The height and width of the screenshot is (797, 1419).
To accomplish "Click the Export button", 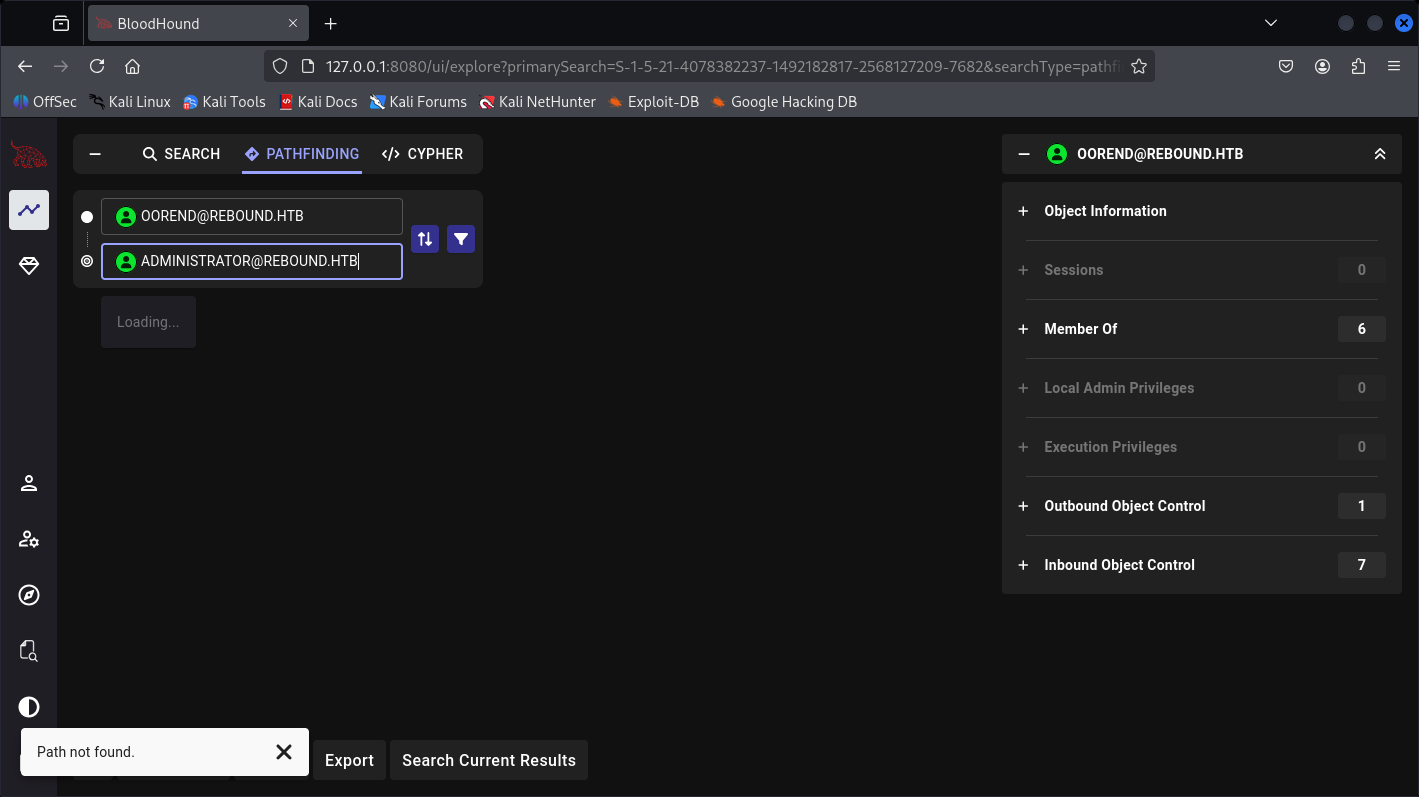I will tap(349, 760).
